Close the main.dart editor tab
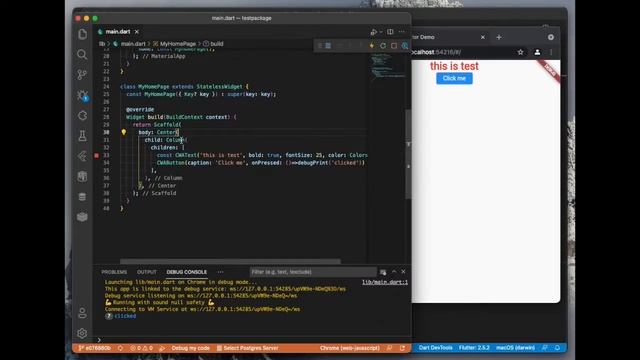 [x=137, y=32]
